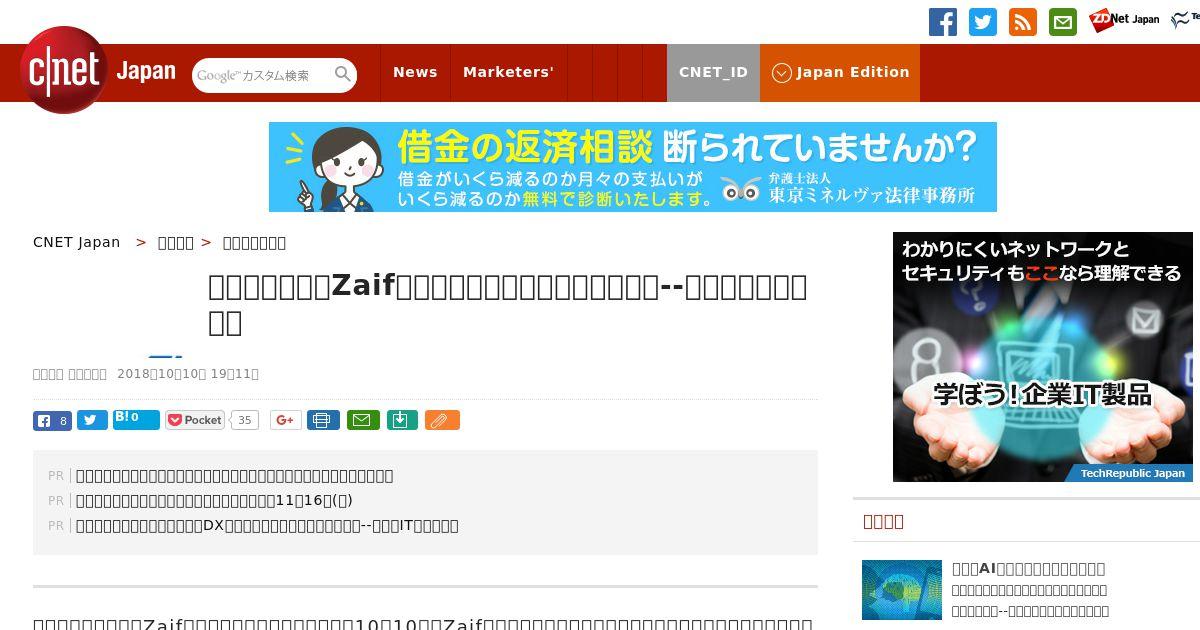
Task: Email the article using the green envelope icon
Action: pos(363,420)
